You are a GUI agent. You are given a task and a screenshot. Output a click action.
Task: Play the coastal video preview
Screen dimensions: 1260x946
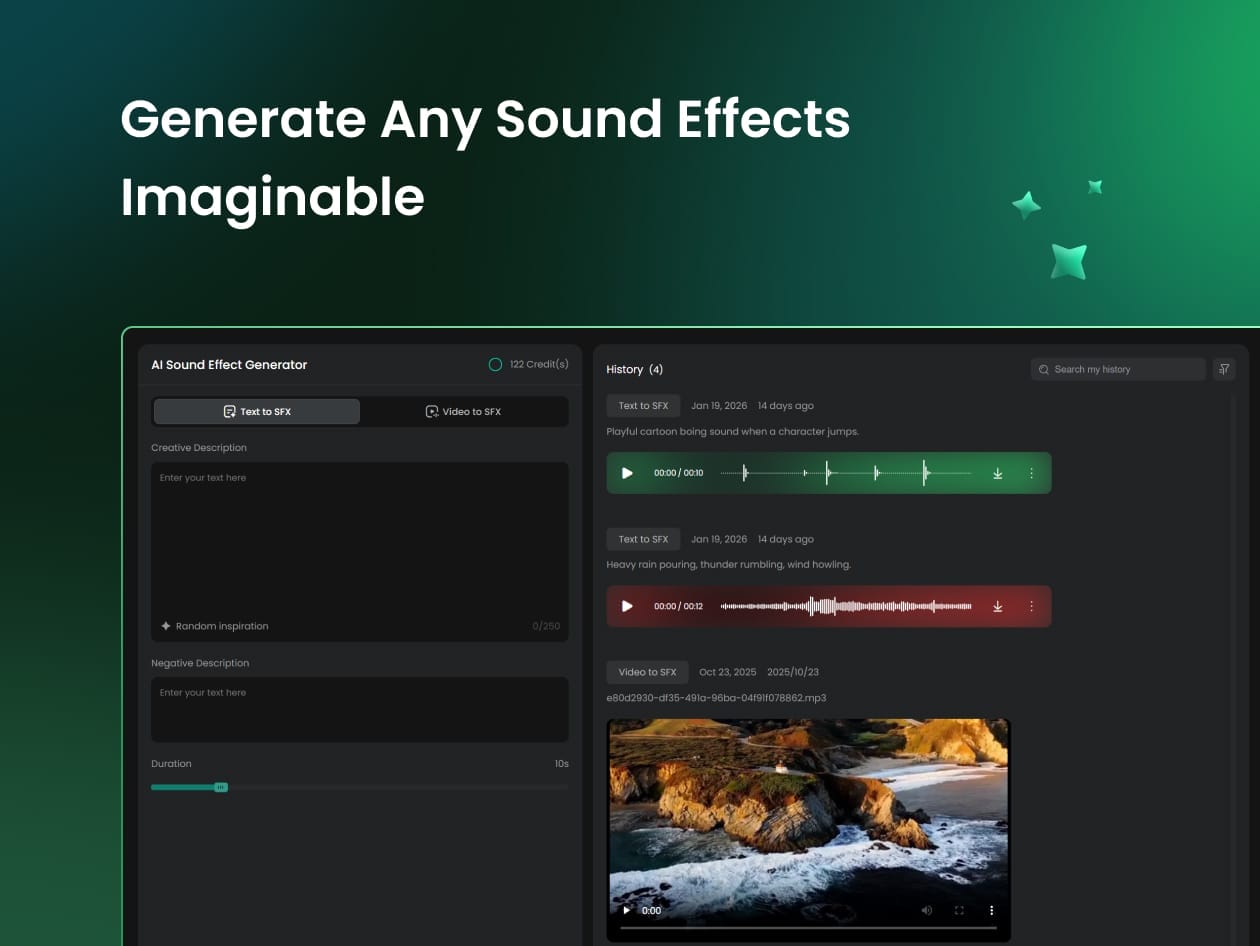(x=627, y=910)
